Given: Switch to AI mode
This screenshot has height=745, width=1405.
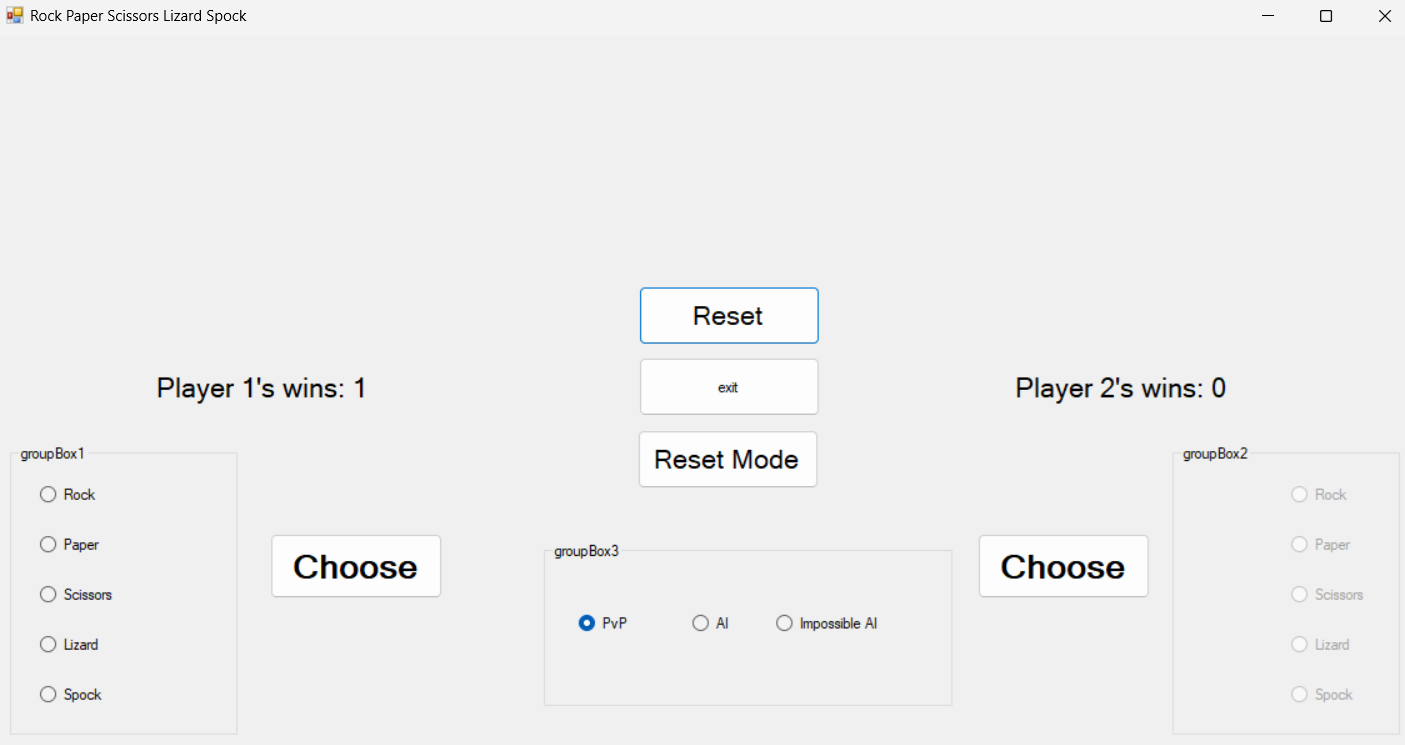Looking at the screenshot, I should [700, 623].
